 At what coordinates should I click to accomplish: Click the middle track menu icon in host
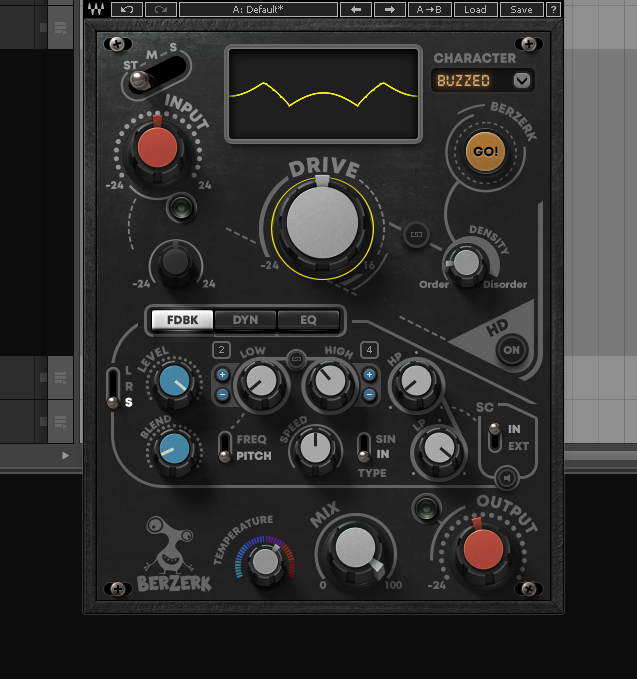60,378
